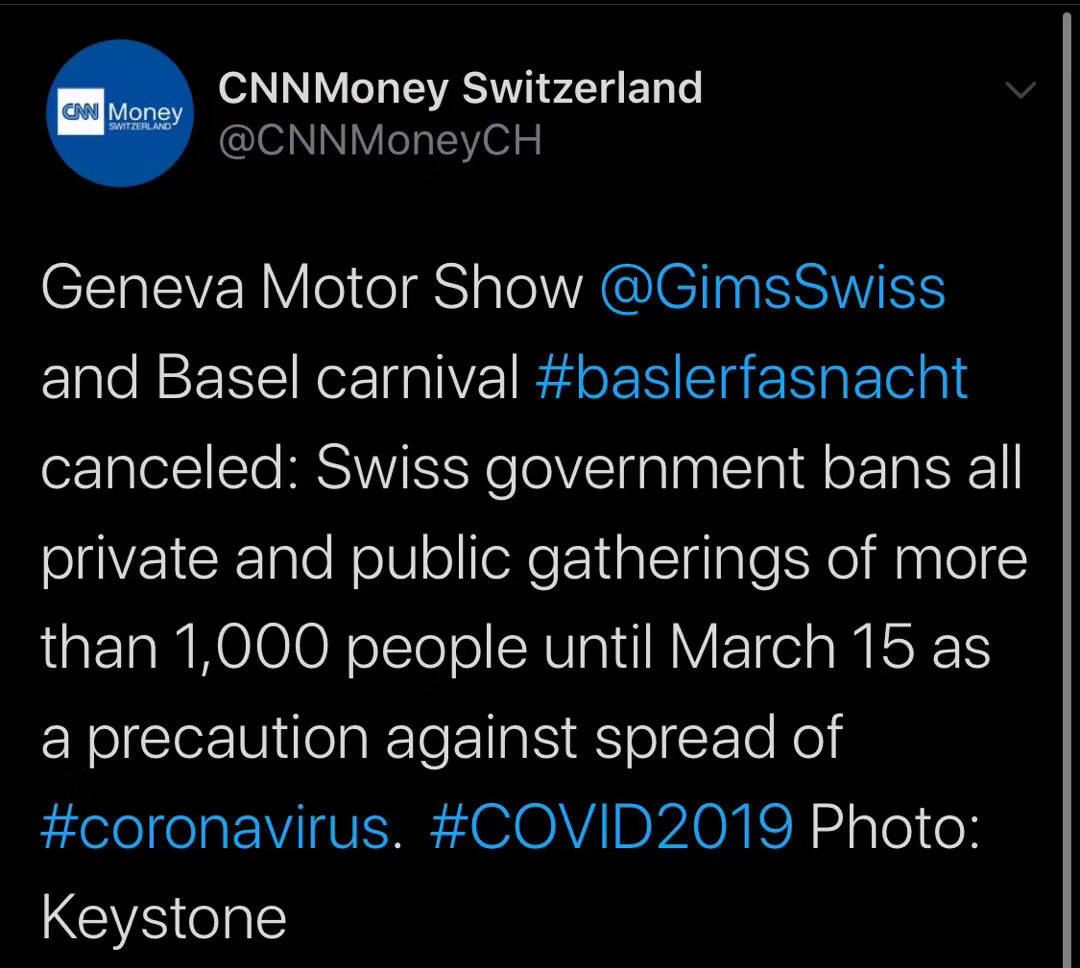Click the CNN logo in the avatar
The width and height of the screenshot is (1080, 968).
pyautogui.click(x=79, y=113)
